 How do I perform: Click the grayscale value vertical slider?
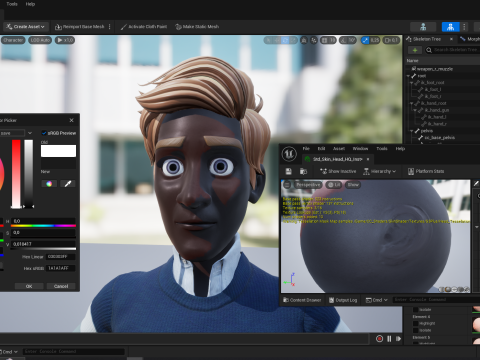click(x=29, y=174)
